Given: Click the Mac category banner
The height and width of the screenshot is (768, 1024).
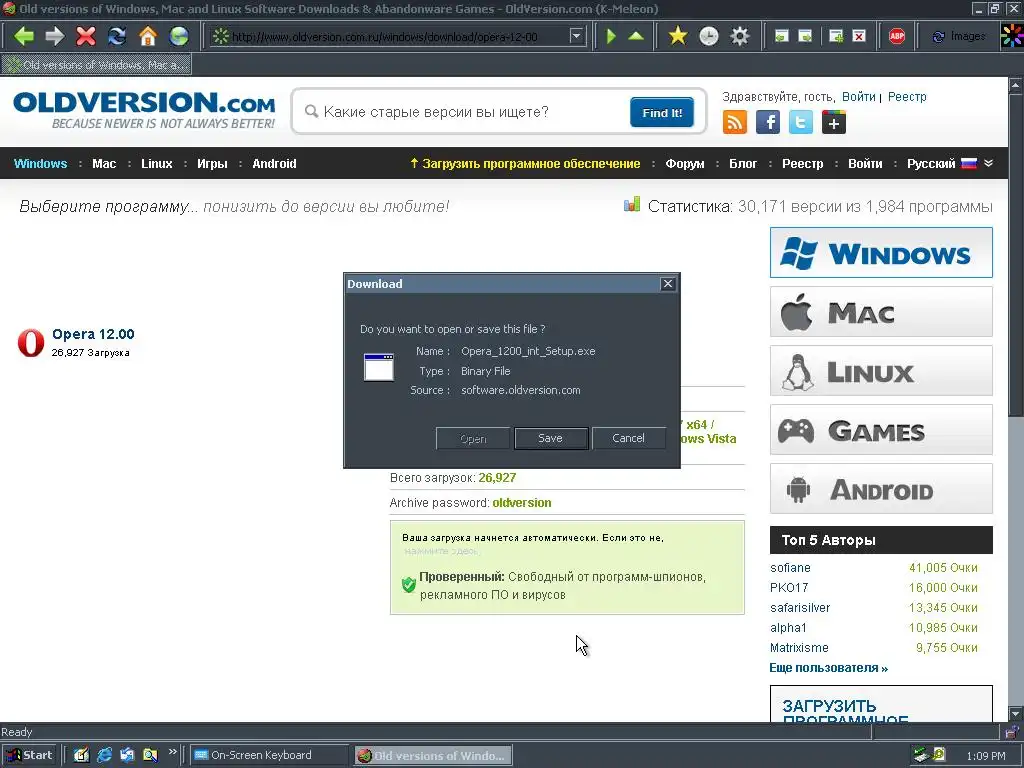Looking at the screenshot, I should pos(881,312).
